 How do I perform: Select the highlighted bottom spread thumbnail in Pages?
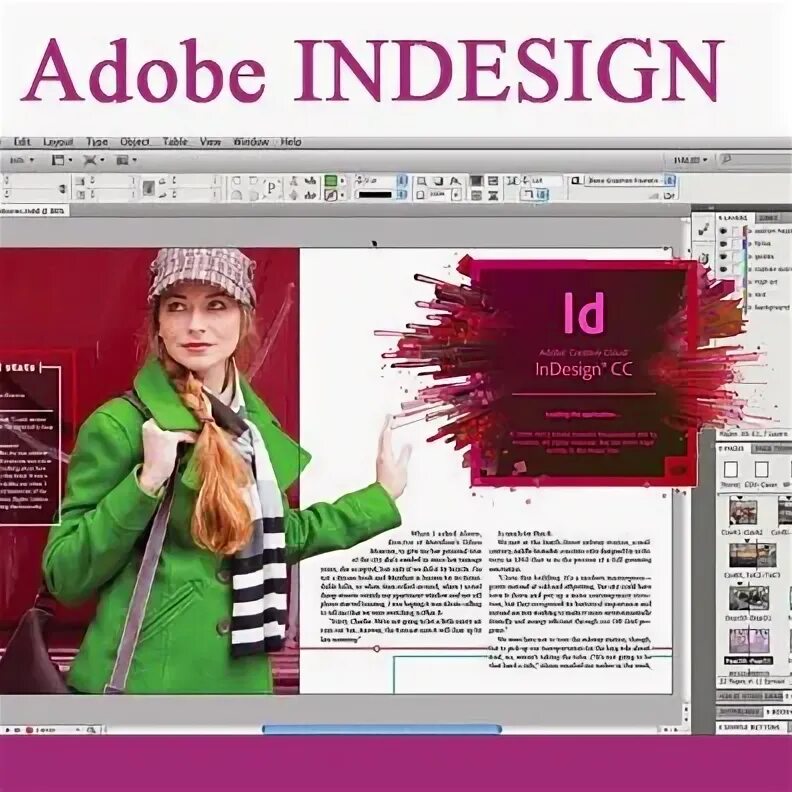pos(749,641)
